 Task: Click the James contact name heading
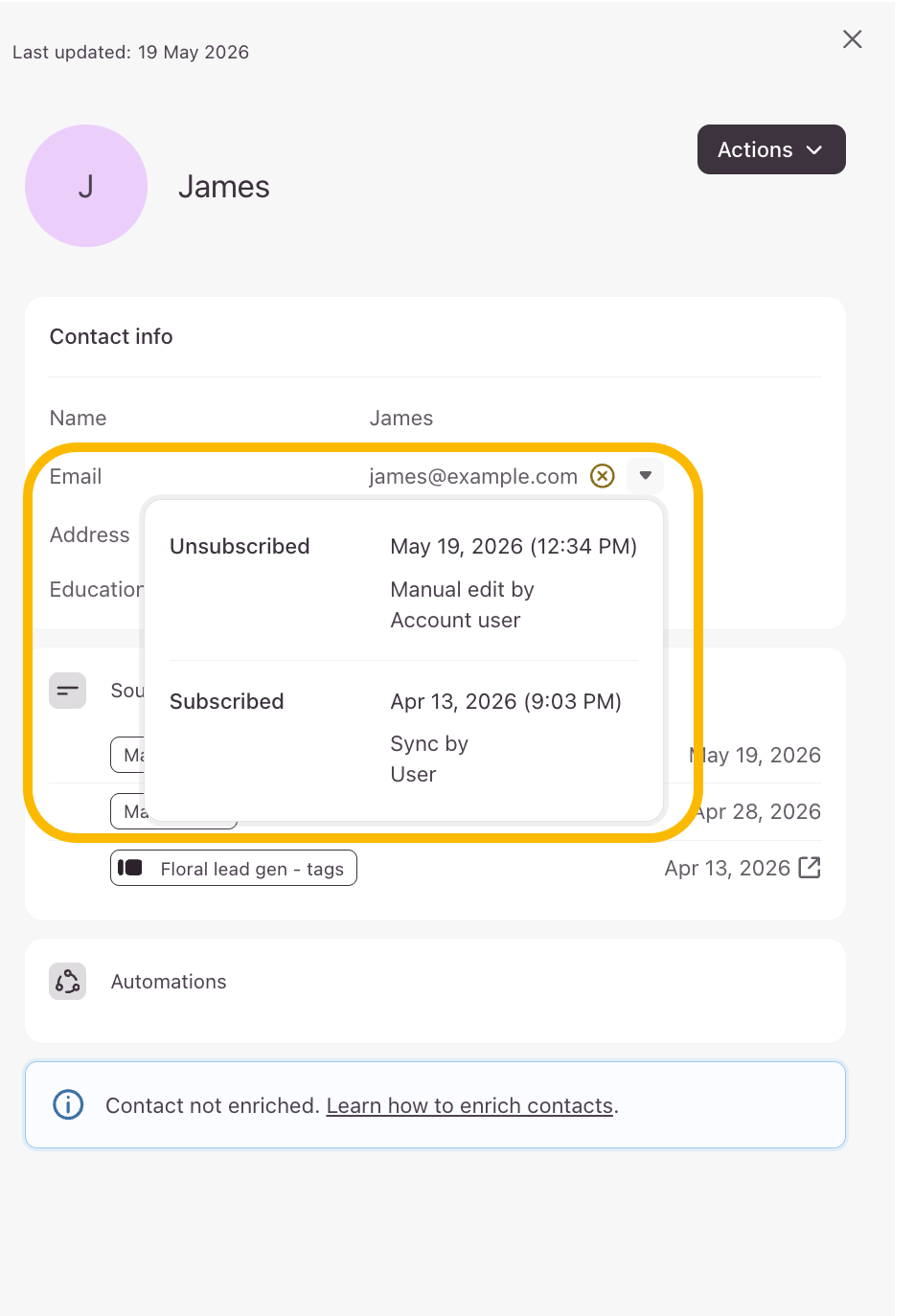click(224, 186)
